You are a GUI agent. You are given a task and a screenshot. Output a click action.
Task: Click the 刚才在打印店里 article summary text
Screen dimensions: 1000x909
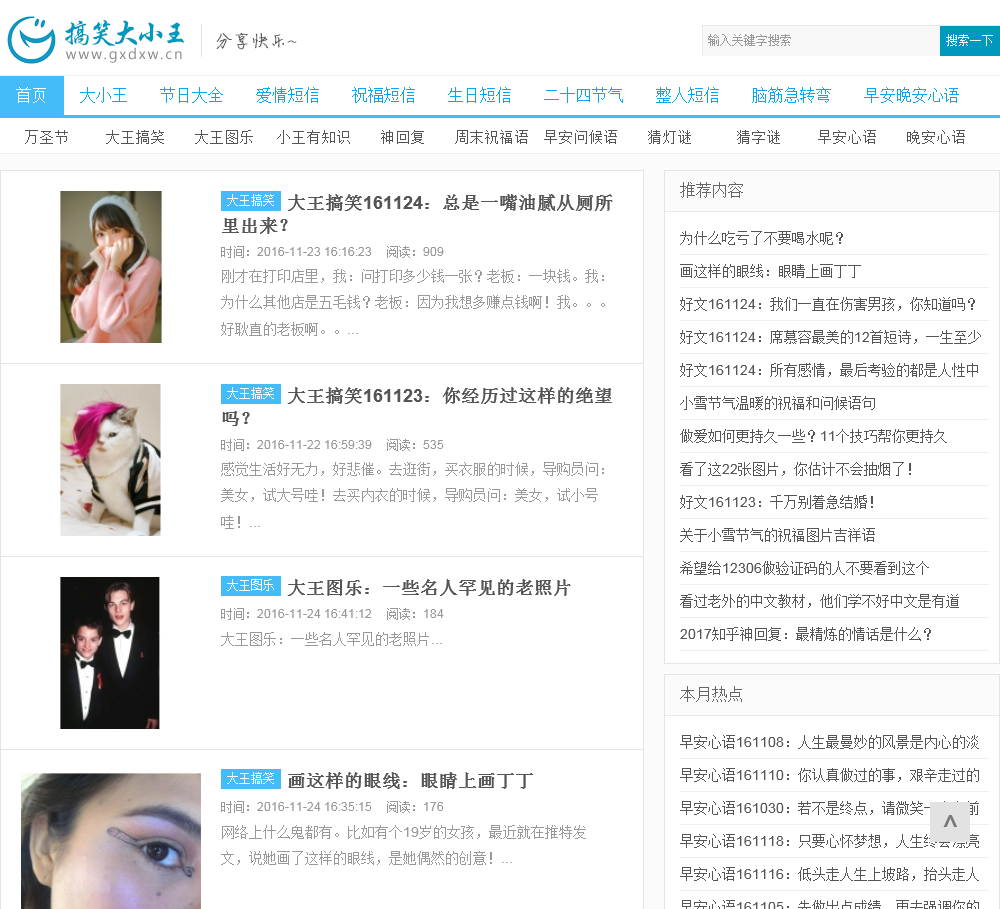pos(414,303)
